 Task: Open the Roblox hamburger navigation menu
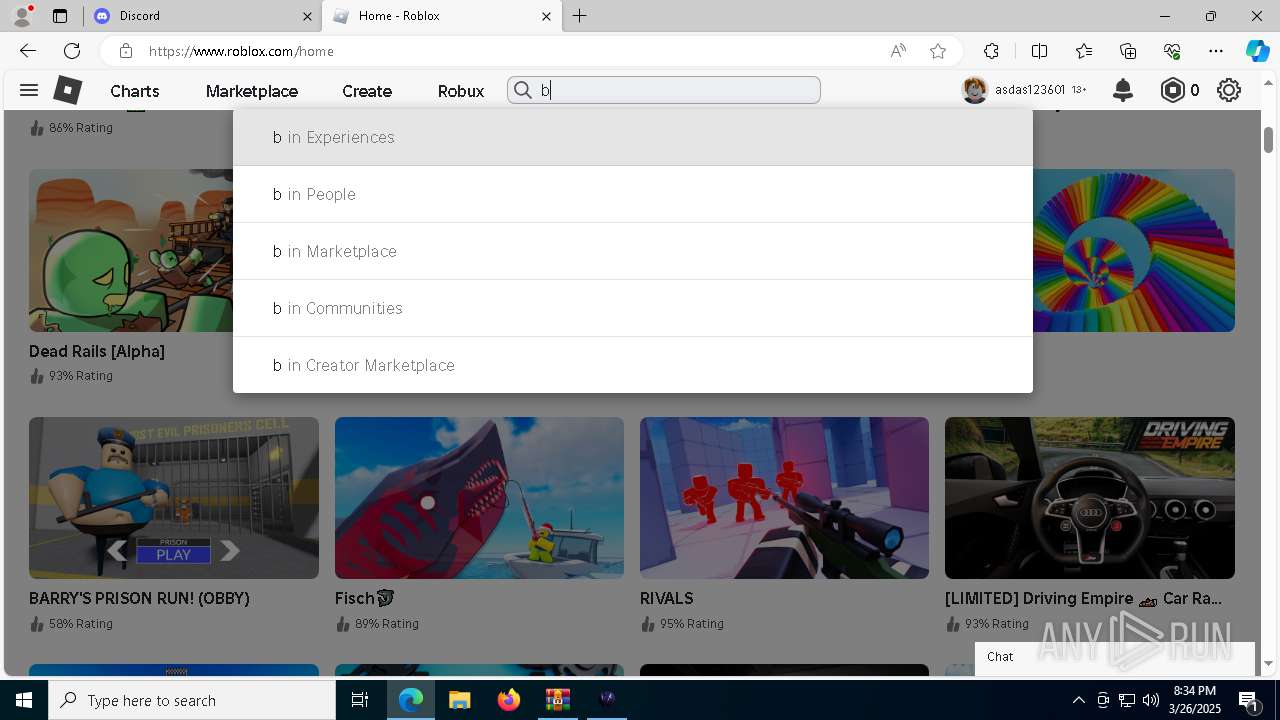(x=29, y=90)
